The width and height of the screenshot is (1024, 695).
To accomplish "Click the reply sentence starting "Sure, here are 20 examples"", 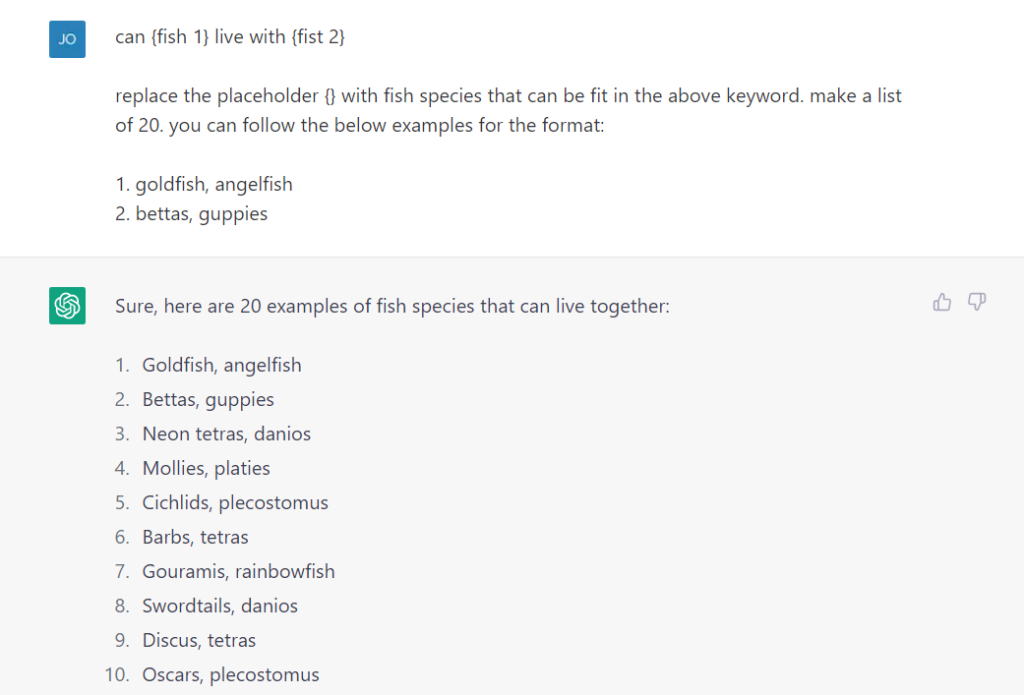I will click(392, 306).
